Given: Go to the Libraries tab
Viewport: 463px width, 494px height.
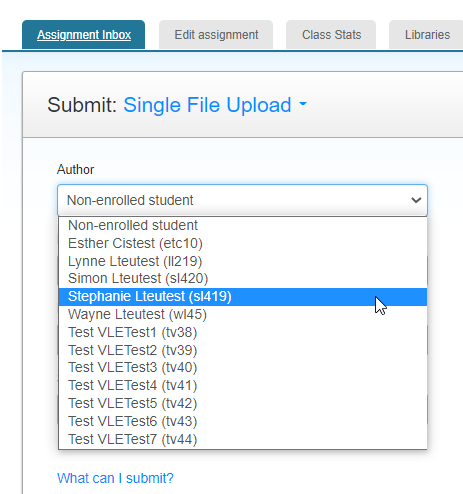Looking at the screenshot, I should coord(426,35).
